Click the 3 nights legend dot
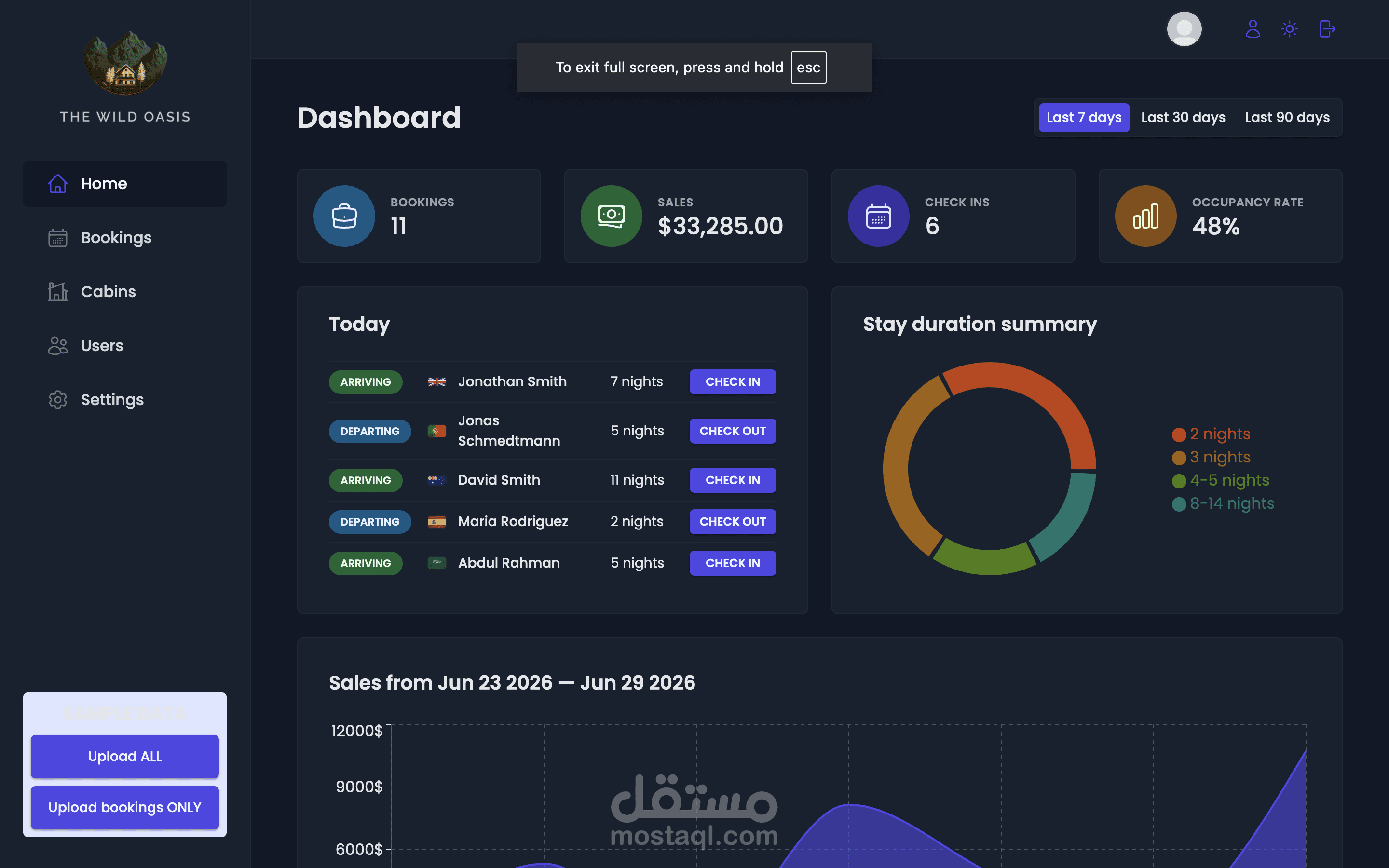 pyautogui.click(x=1179, y=458)
